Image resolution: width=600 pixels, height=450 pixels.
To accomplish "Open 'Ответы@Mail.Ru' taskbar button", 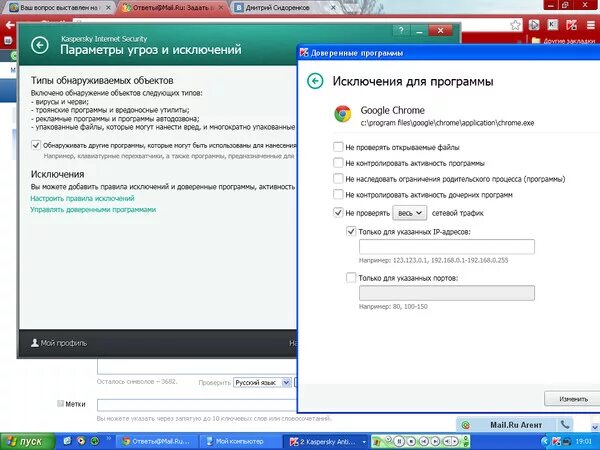I will click(158, 442).
